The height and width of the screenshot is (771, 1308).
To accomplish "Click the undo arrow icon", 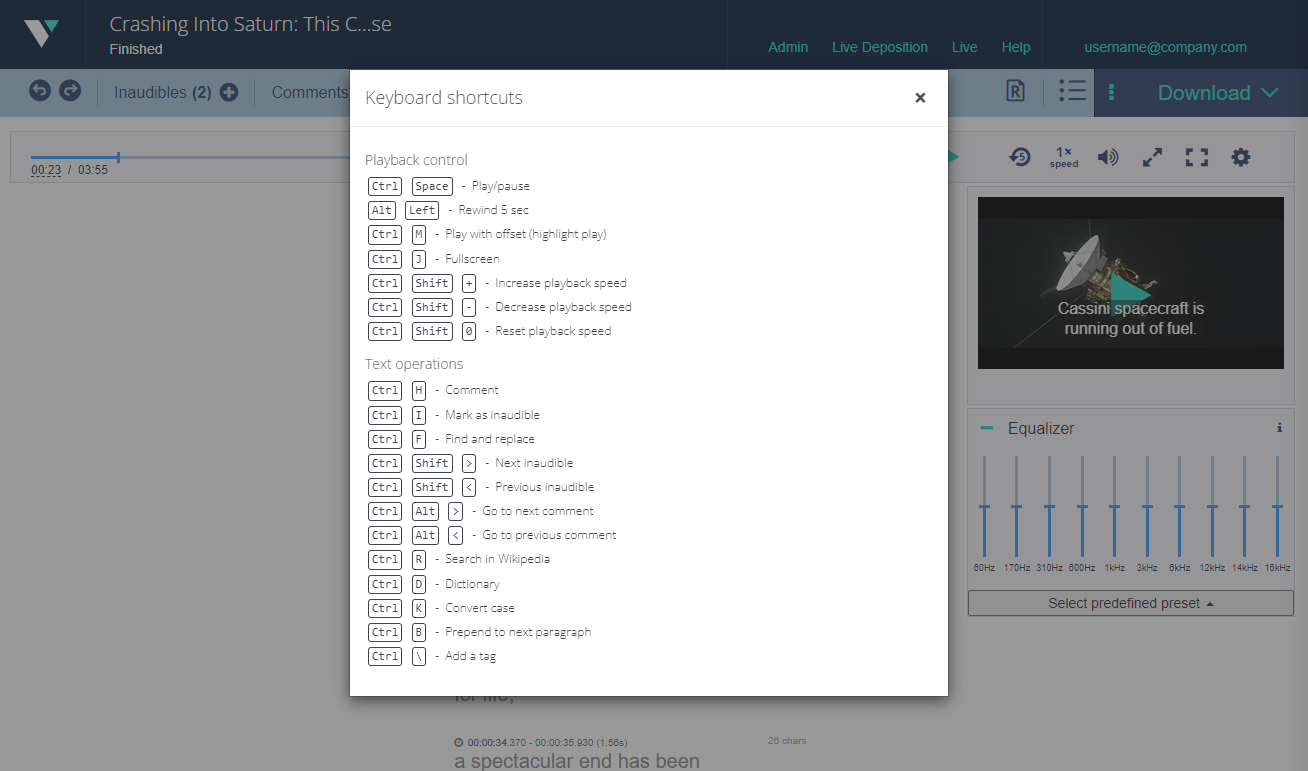I will [39, 90].
